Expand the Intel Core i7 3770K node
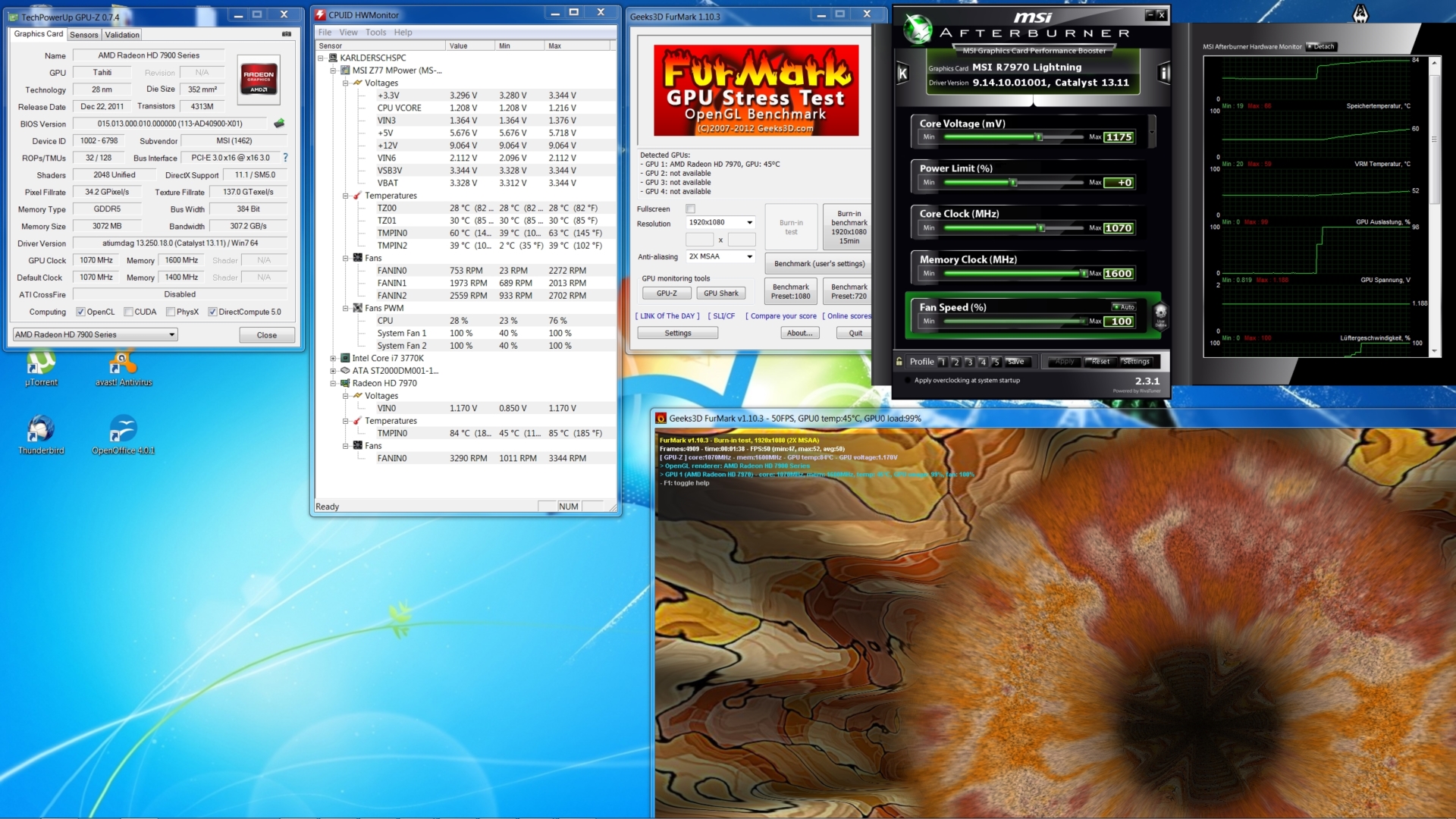 pyautogui.click(x=333, y=358)
